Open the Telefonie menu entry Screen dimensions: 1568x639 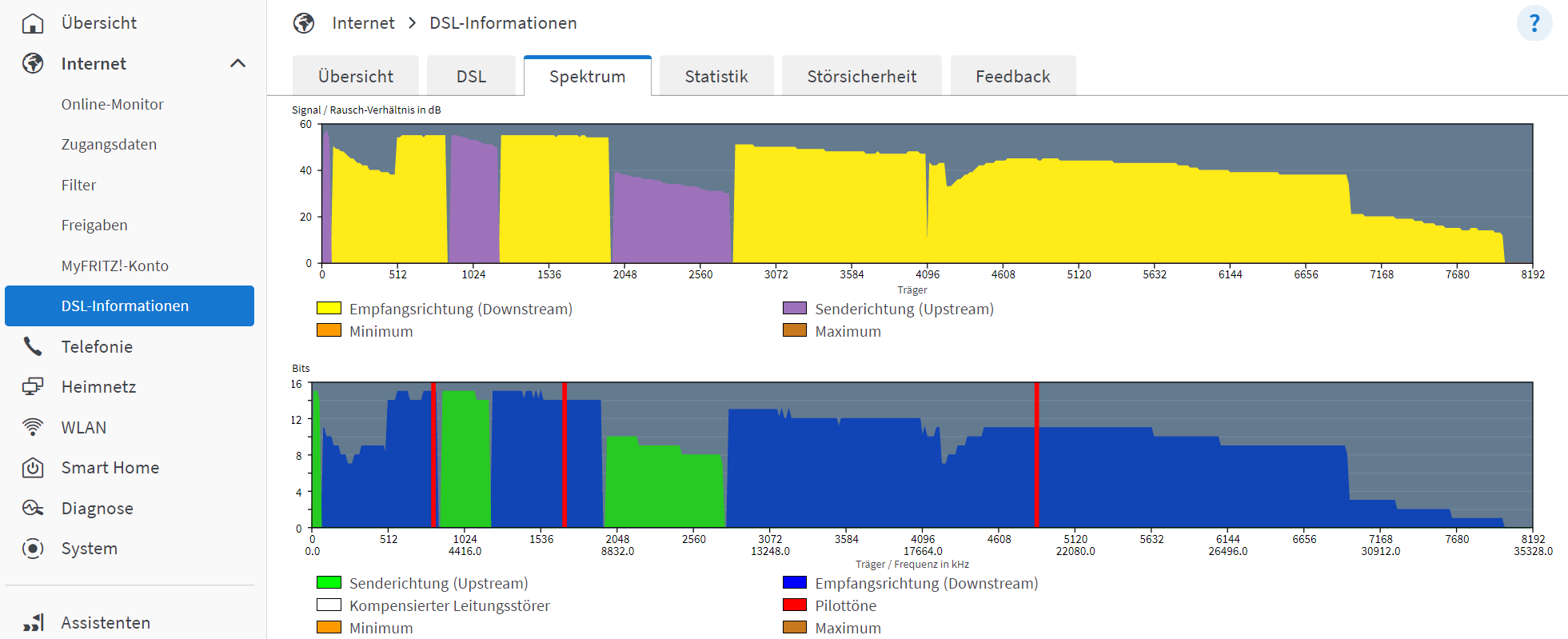[x=97, y=346]
